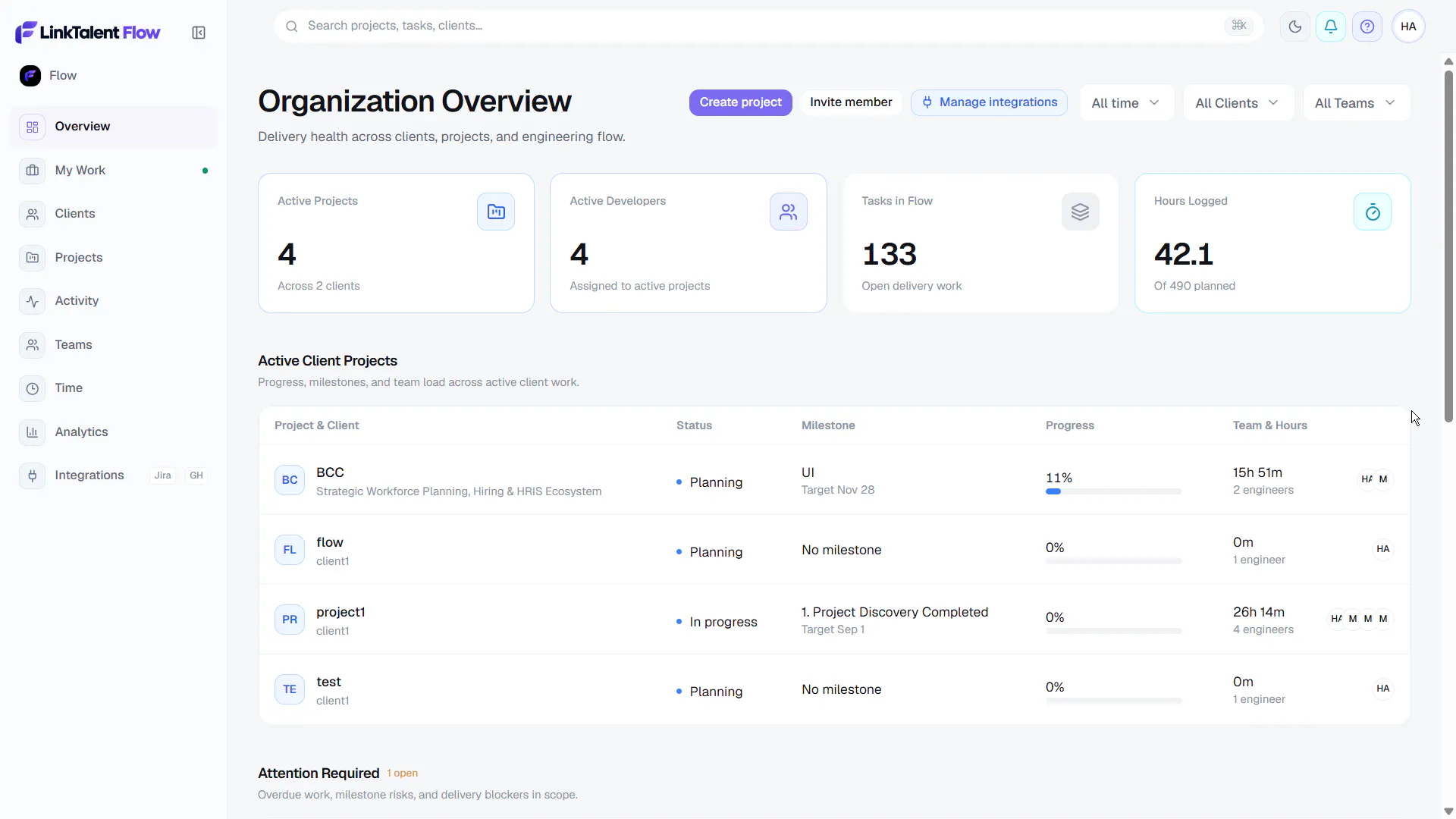This screenshot has width=1456, height=819.
Task: Click the Flow workspace icon
Action: point(30,76)
